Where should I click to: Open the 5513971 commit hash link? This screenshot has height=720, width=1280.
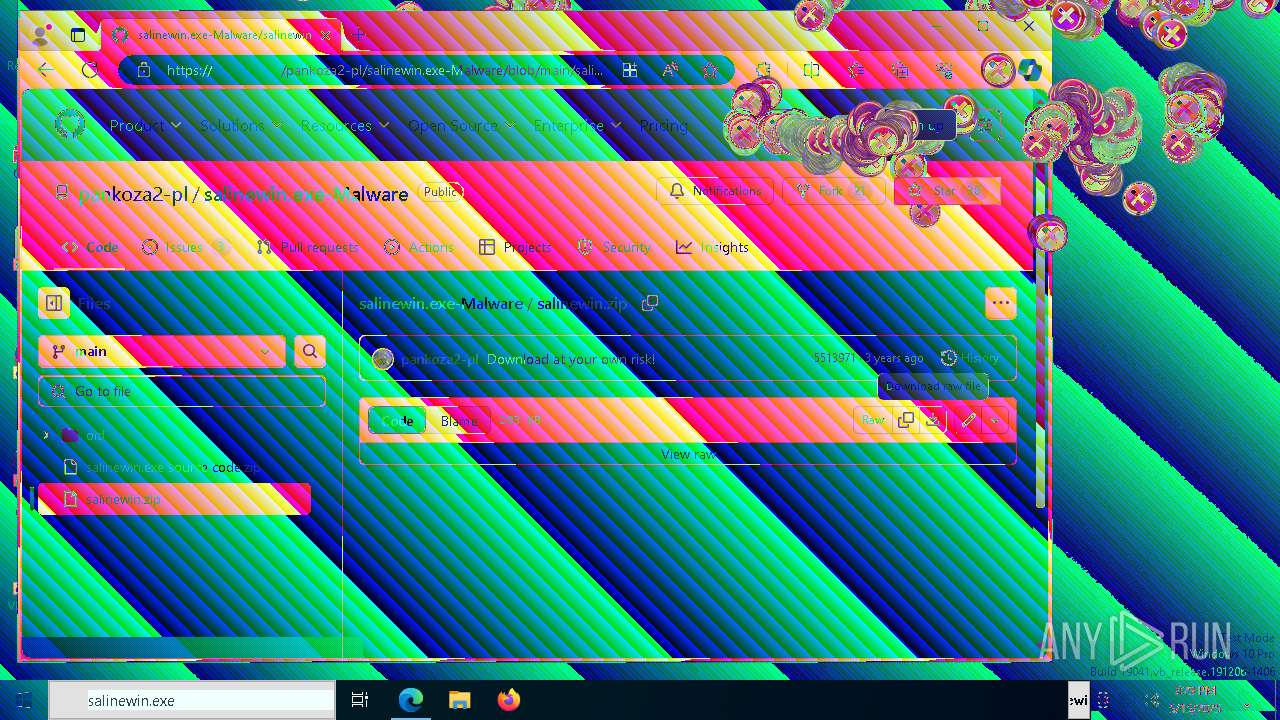click(834, 358)
